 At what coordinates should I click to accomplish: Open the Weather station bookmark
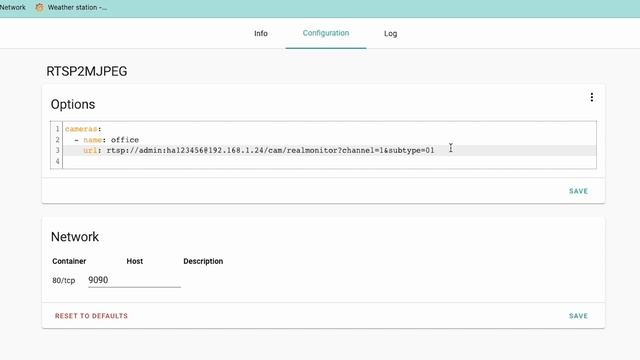coord(71,7)
